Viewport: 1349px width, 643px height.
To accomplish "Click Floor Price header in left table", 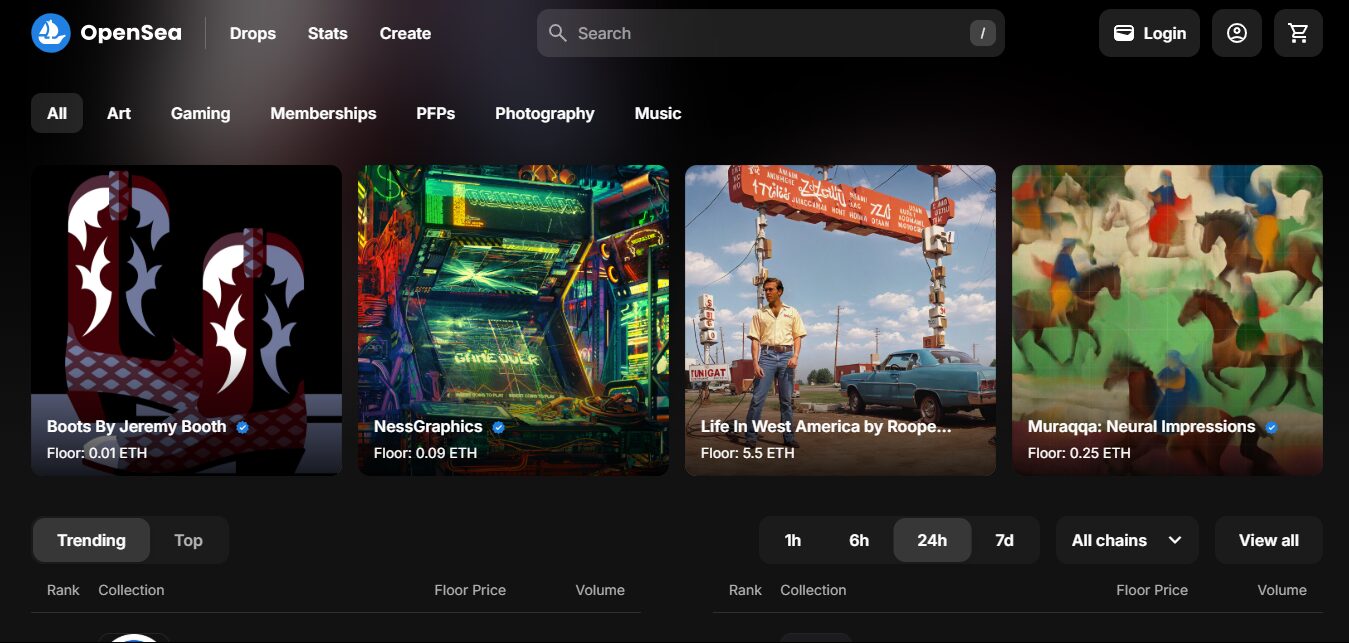I will click(x=470, y=590).
